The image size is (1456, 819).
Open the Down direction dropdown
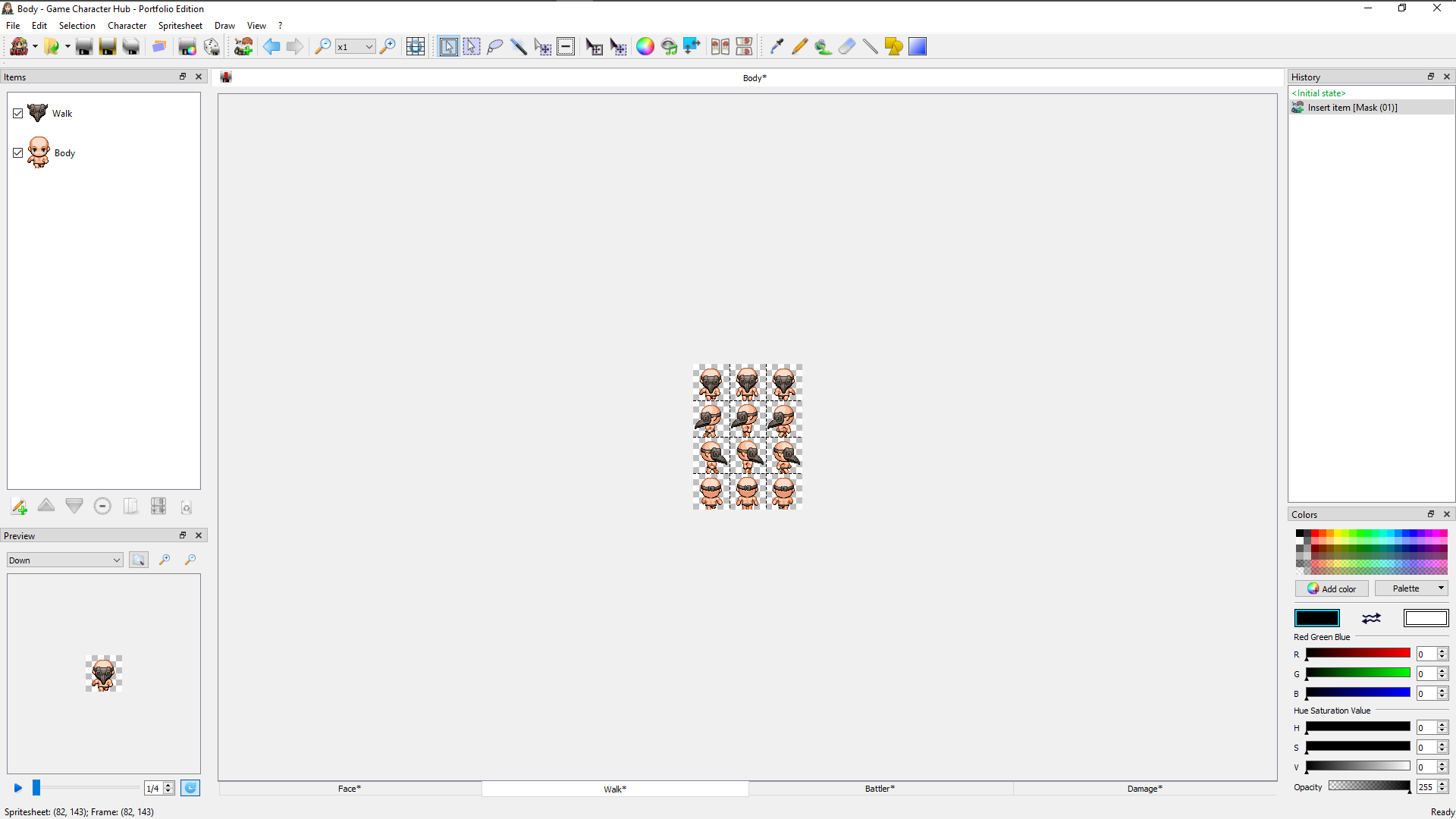tap(64, 560)
